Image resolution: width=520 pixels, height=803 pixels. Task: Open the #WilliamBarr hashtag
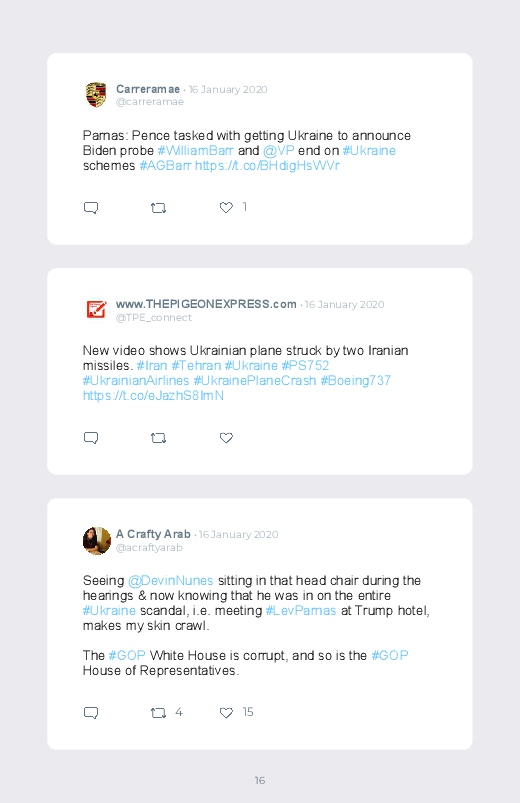(x=195, y=151)
